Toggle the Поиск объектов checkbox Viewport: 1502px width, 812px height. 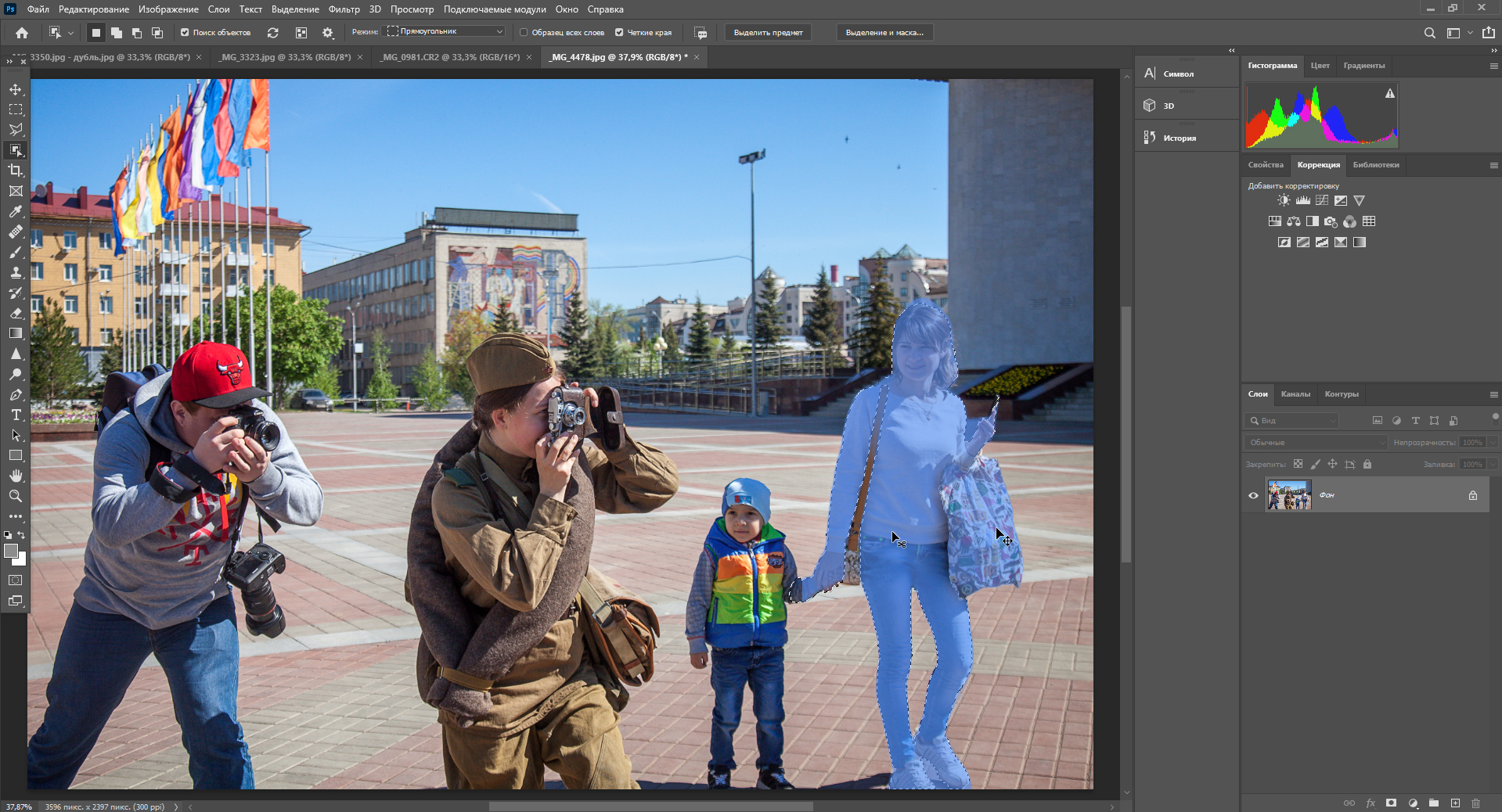coord(185,33)
